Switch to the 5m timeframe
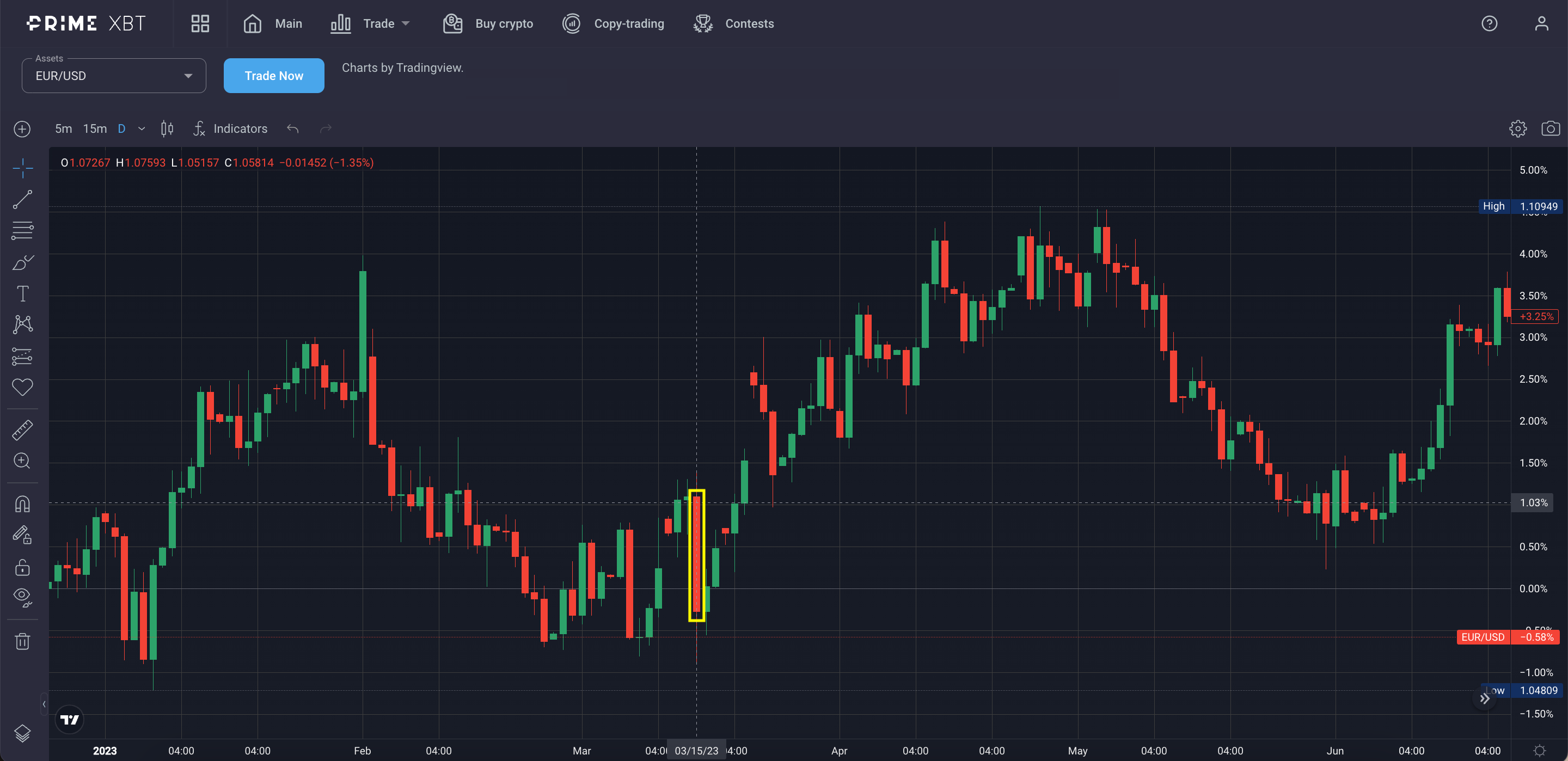Viewport: 1568px width, 761px height. click(x=63, y=128)
